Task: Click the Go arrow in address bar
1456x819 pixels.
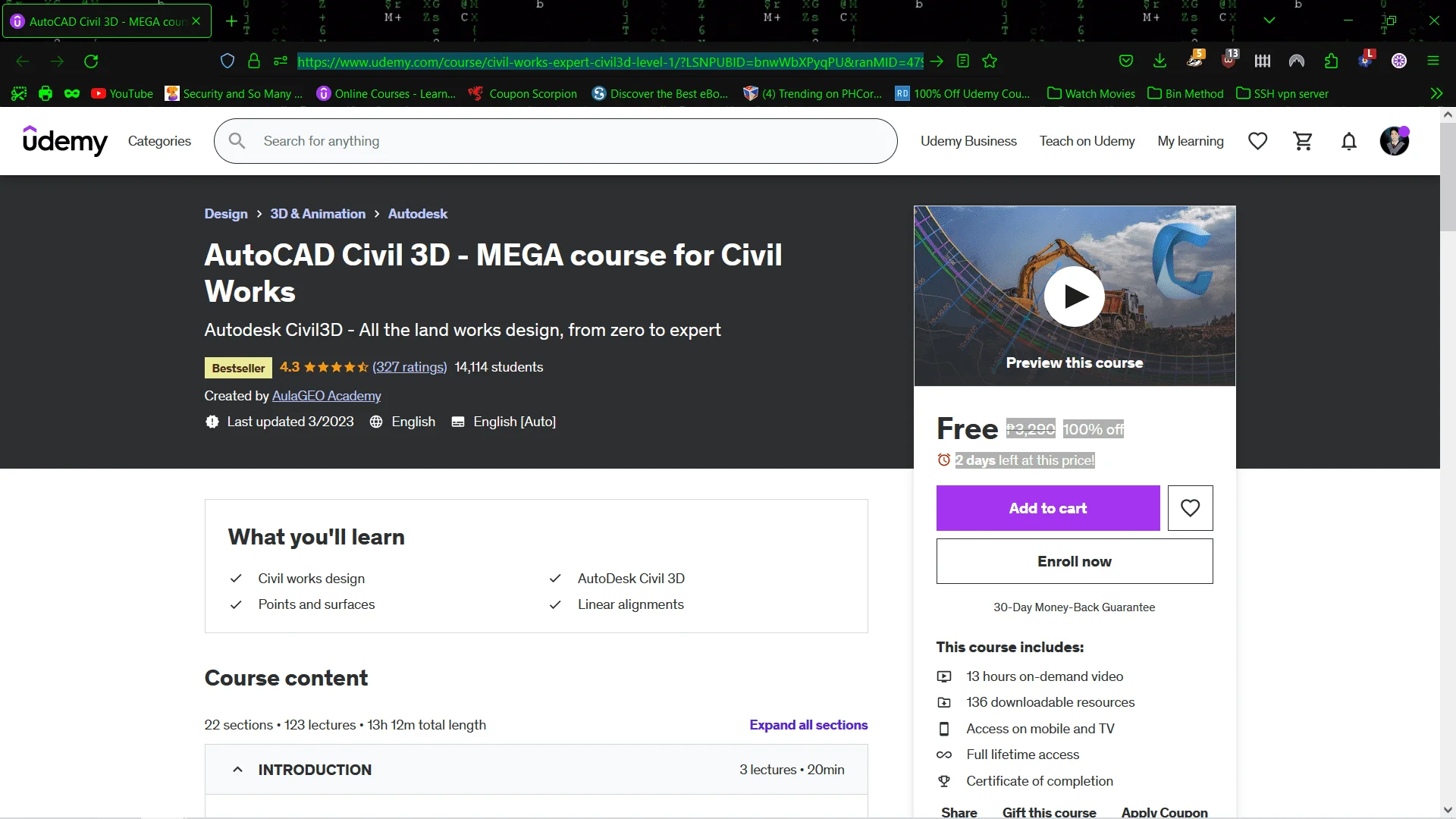Action: [937, 61]
